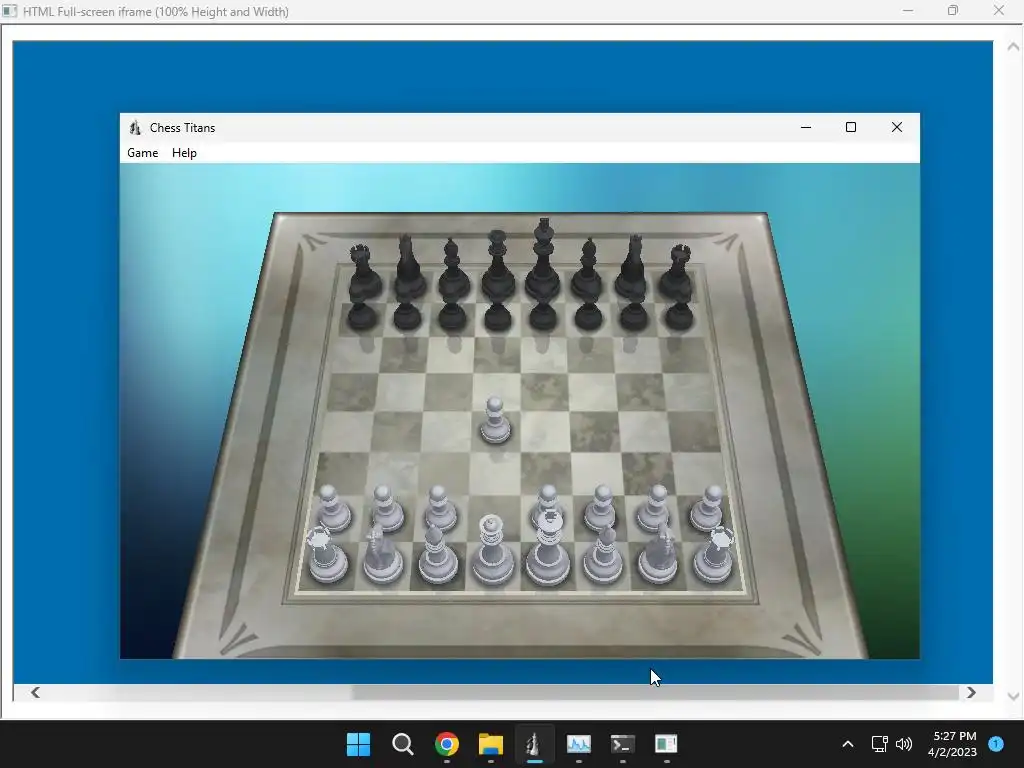Open the iframe app taskbar icon
Image resolution: width=1024 pixels, height=768 pixels.
[666, 744]
